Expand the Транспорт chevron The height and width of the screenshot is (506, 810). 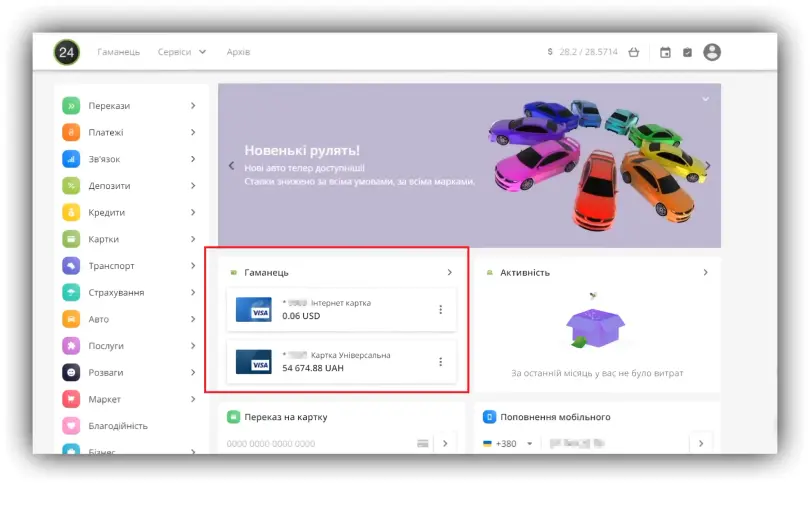[193, 266]
